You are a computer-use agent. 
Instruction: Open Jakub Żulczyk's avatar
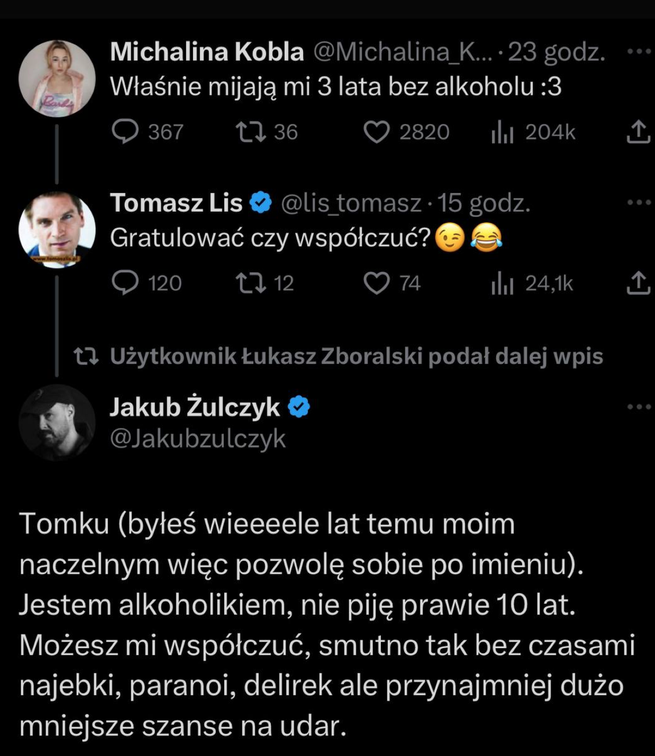[56, 423]
